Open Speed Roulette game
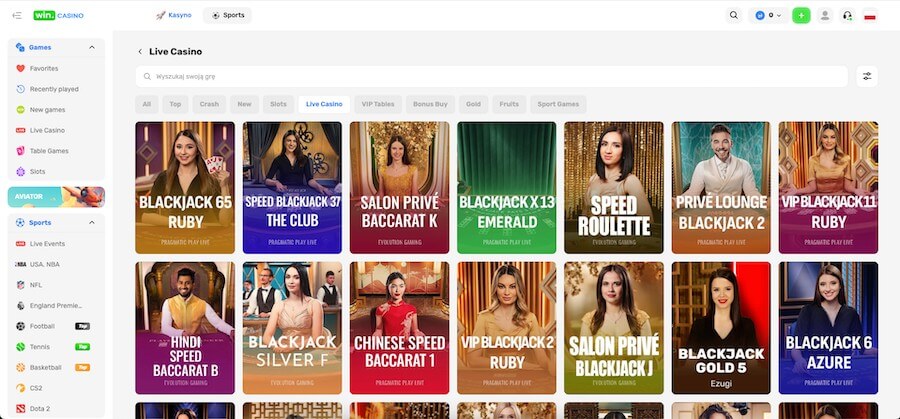The image size is (900, 419). tap(614, 188)
